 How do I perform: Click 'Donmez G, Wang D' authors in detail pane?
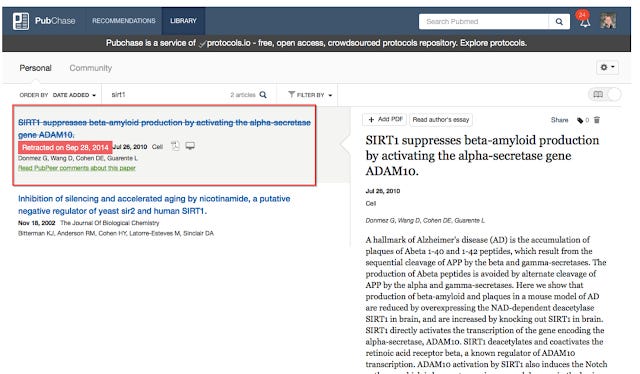coord(425,220)
